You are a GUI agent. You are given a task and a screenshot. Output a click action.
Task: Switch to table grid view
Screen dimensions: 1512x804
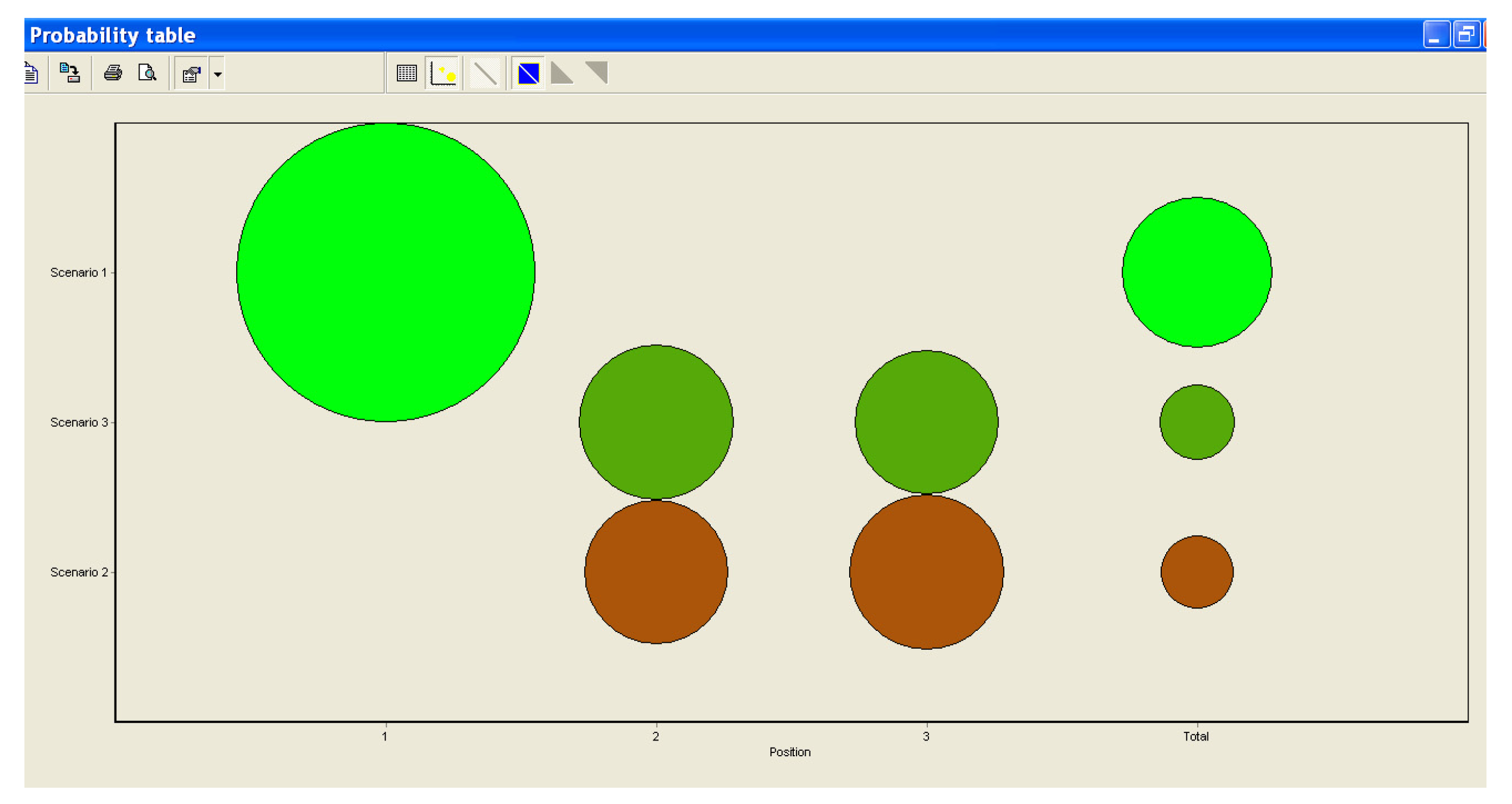tap(406, 73)
